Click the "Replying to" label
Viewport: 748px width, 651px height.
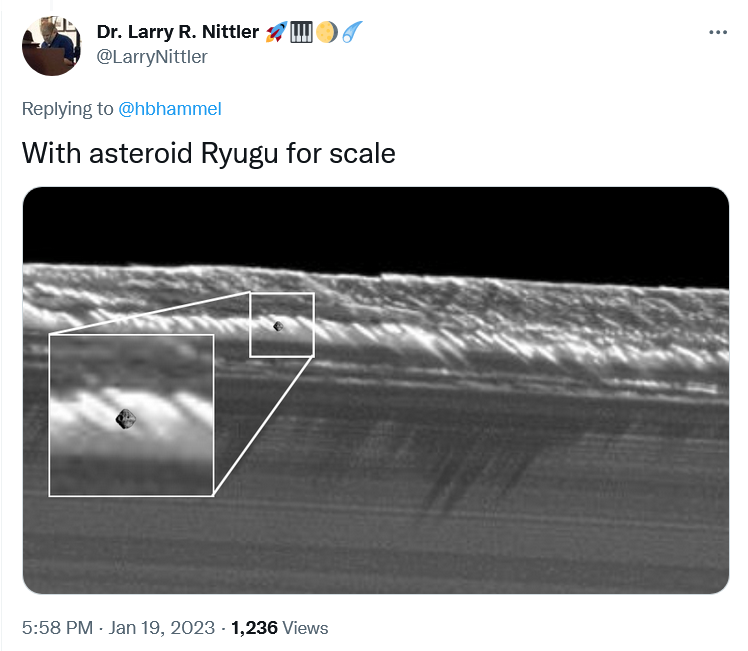(x=68, y=109)
